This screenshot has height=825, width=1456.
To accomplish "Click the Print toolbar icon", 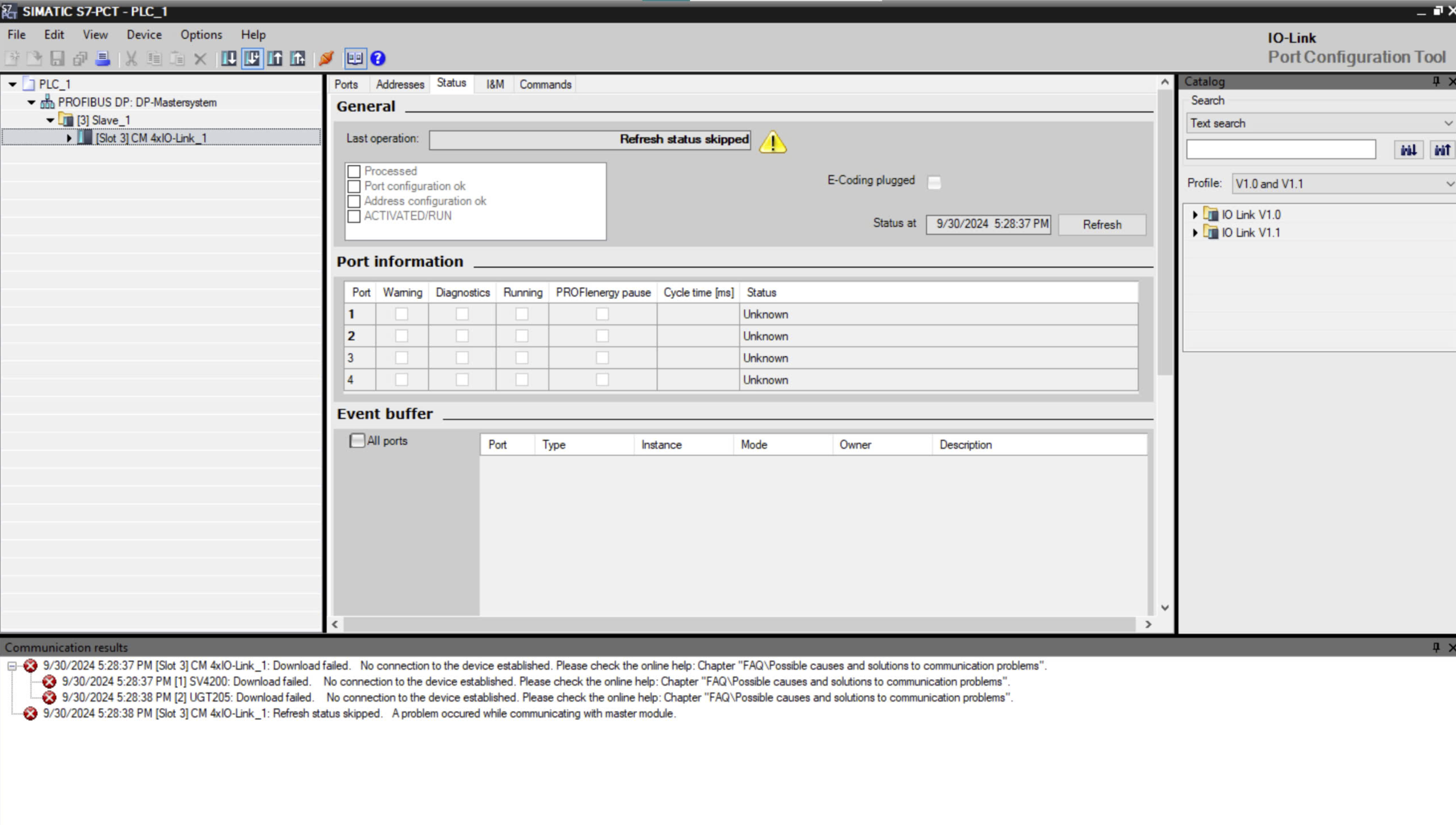I will (103, 58).
